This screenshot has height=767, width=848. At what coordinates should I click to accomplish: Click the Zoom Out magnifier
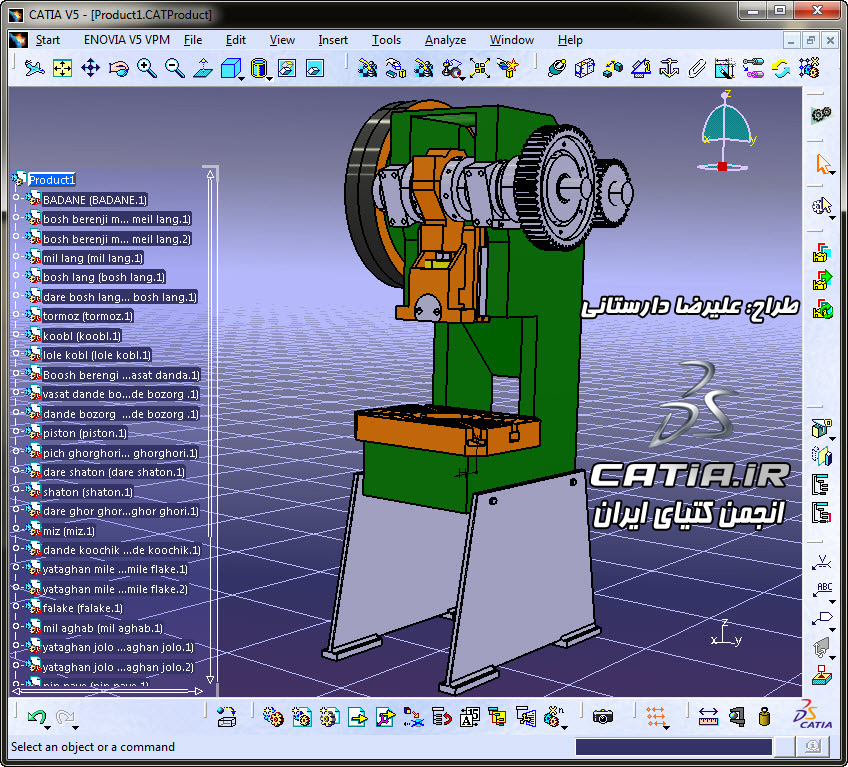click(x=175, y=68)
